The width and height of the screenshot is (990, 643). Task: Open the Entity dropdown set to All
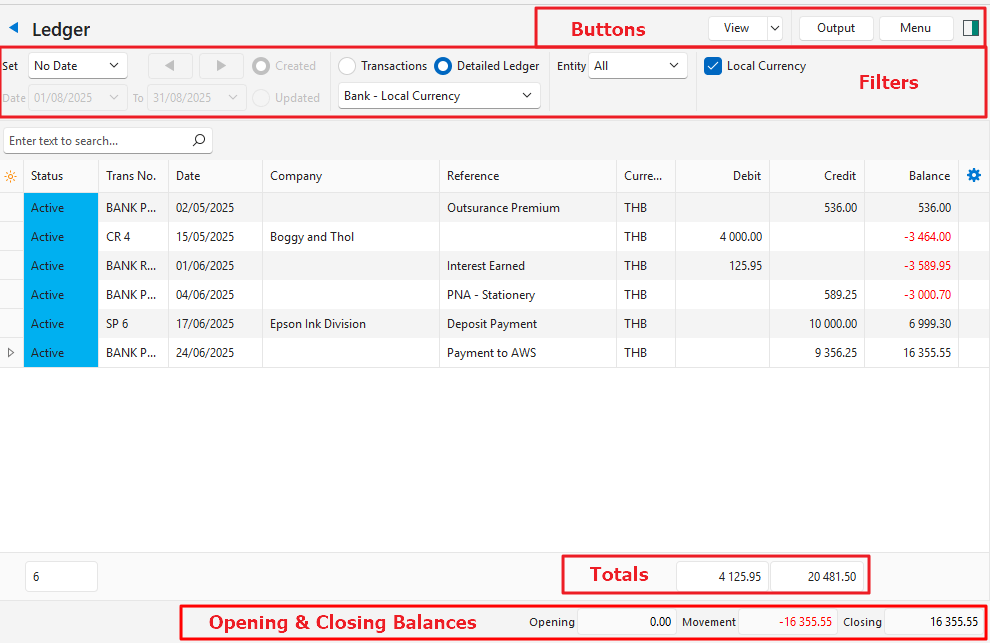pos(637,66)
